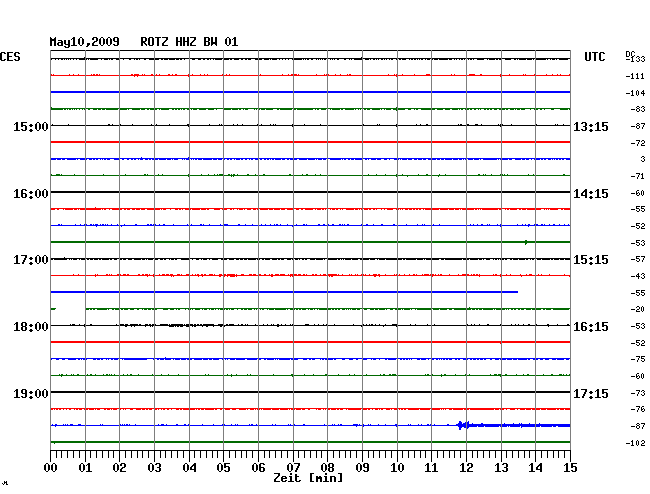The image size is (650, 494).
Task: Click the DC value '-73'
Action: pyautogui.click(x=638, y=393)
